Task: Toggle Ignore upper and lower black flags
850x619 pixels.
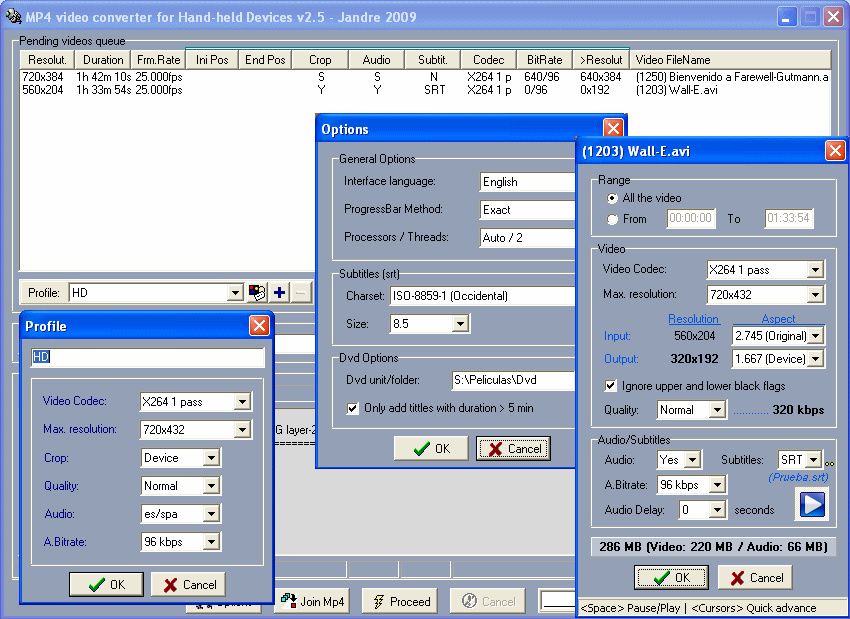Action: point(610,386)
